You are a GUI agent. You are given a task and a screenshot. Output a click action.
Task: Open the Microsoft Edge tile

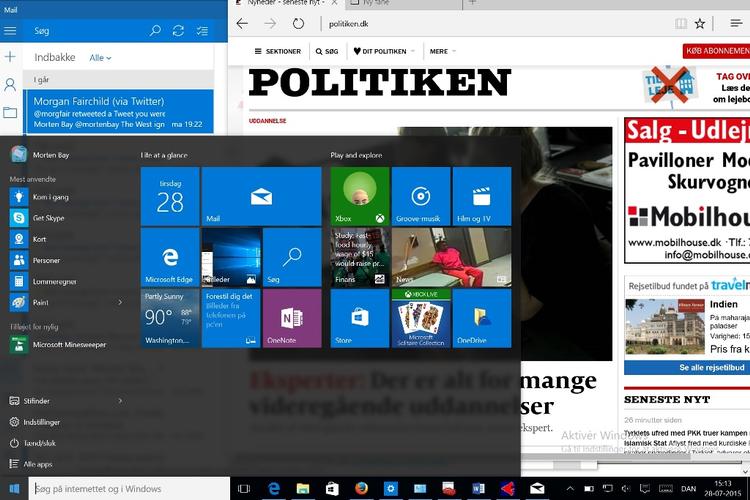pyautogui.click(x=170, y=257)
